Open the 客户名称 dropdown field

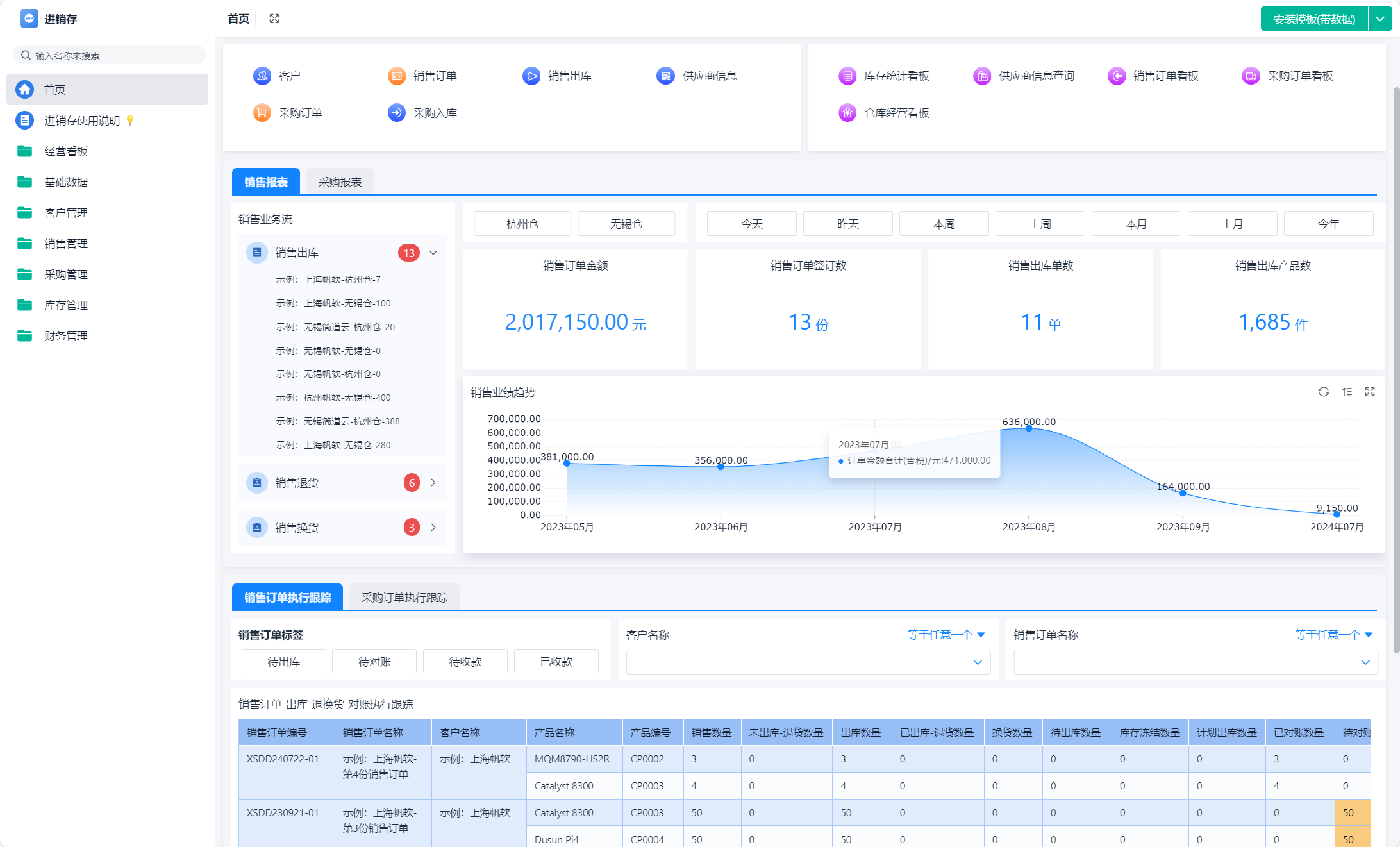tap(808, 662)
